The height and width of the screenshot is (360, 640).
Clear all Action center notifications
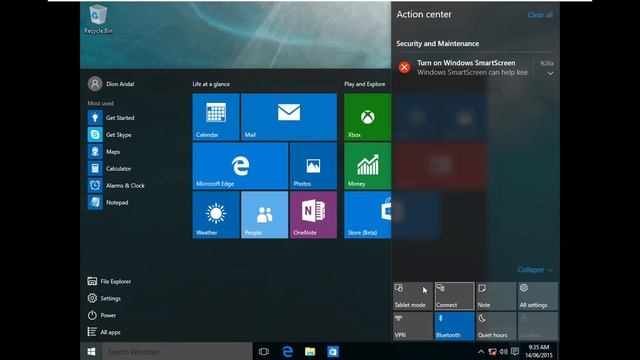point(540,15)
